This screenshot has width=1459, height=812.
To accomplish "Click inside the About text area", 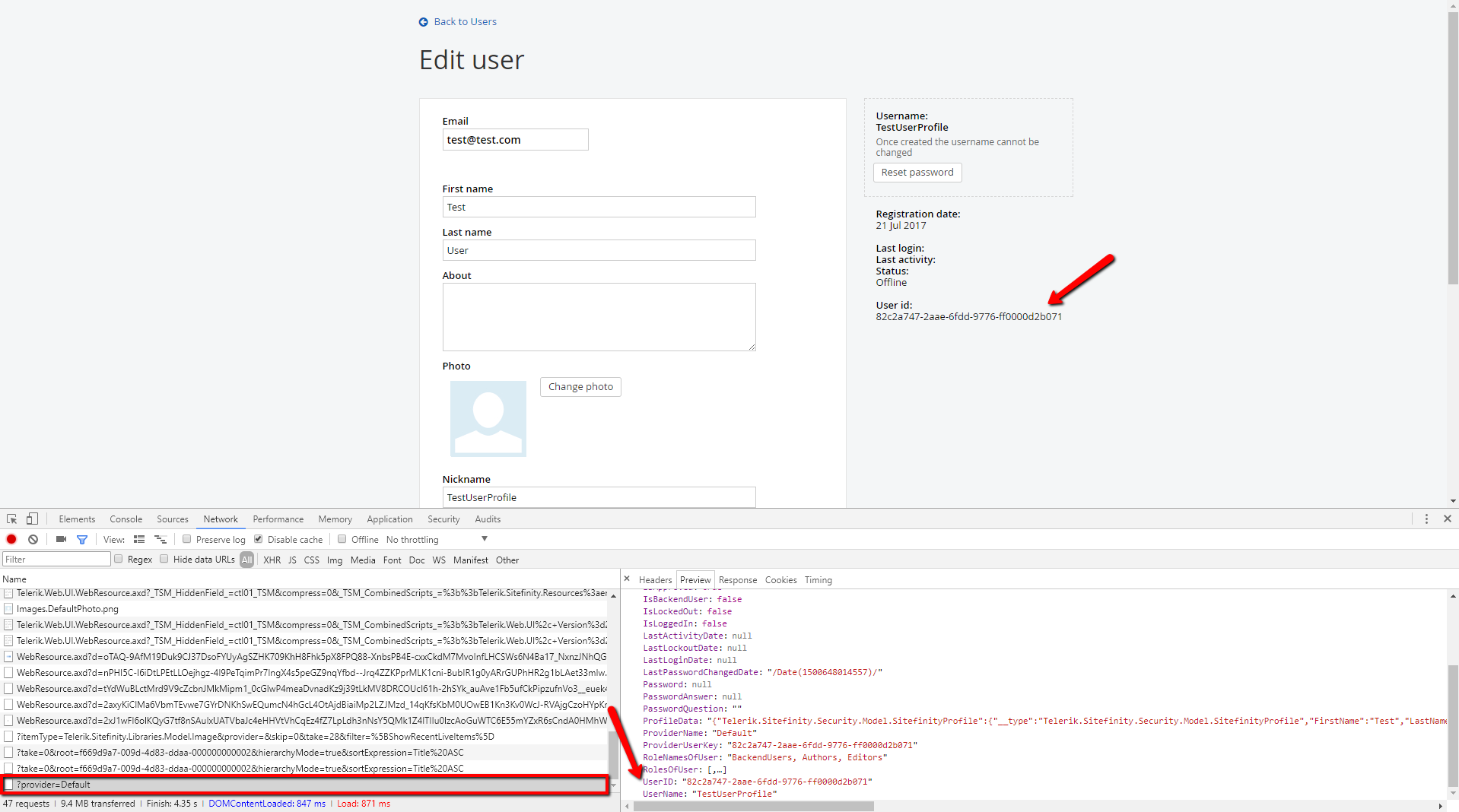I will (x=599, y=317).
